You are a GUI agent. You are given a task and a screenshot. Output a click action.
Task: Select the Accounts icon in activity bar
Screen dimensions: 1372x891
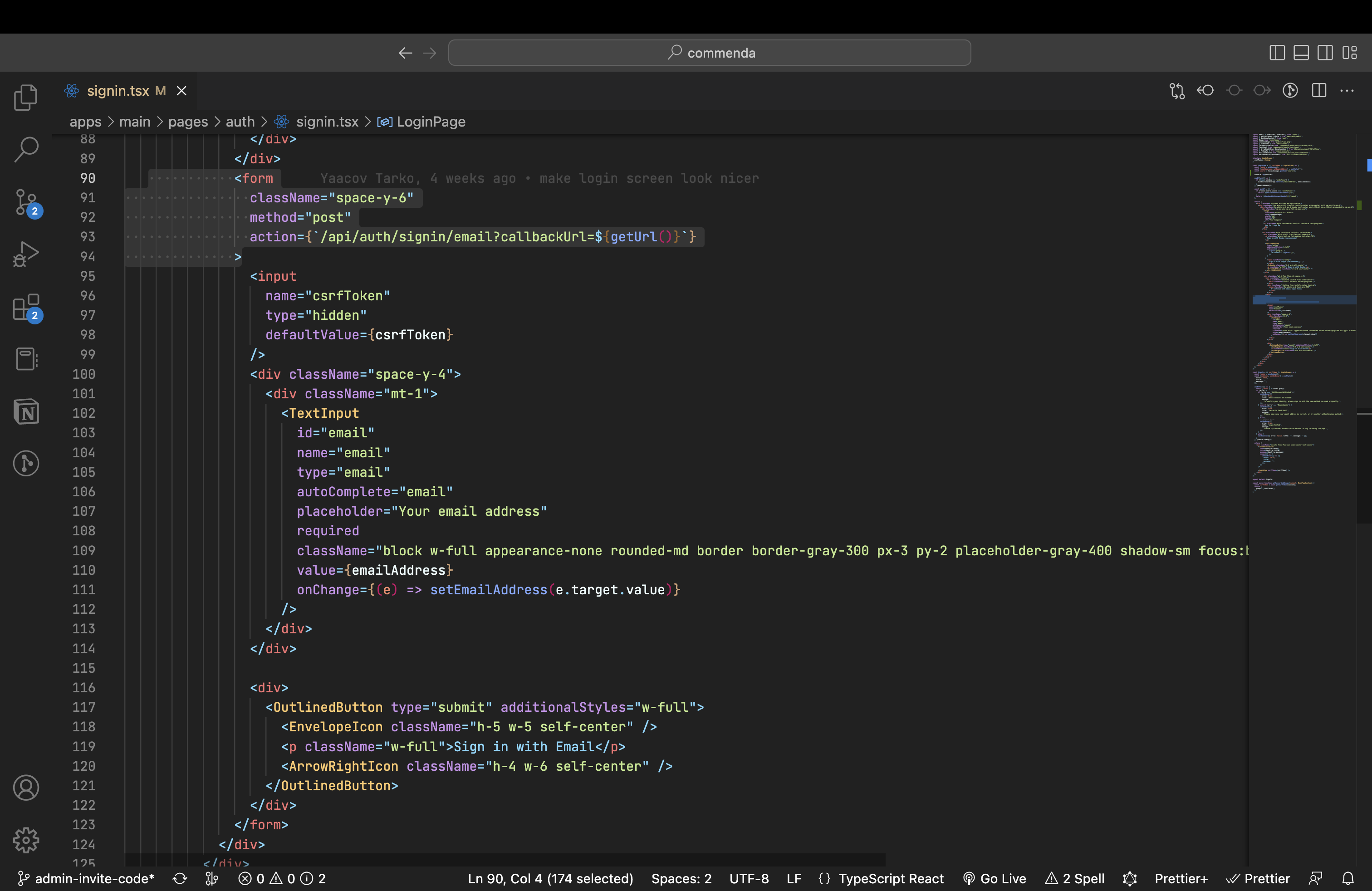(x=26, y=788)
